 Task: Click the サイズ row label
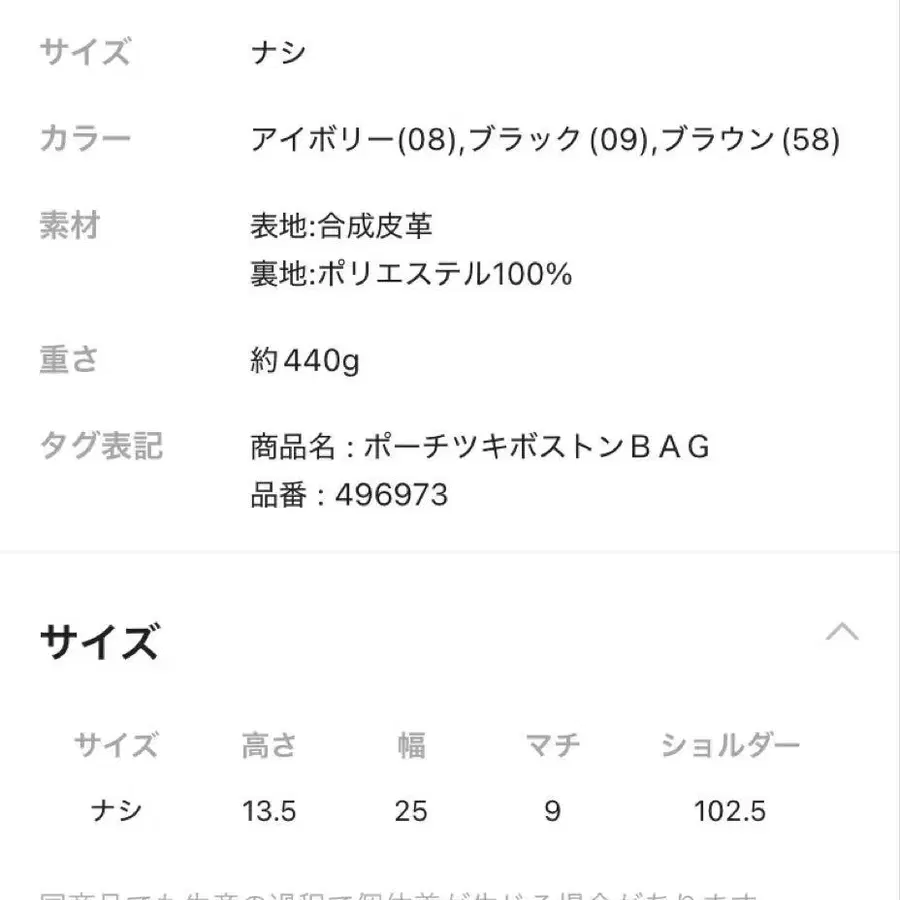pos(84,52)
